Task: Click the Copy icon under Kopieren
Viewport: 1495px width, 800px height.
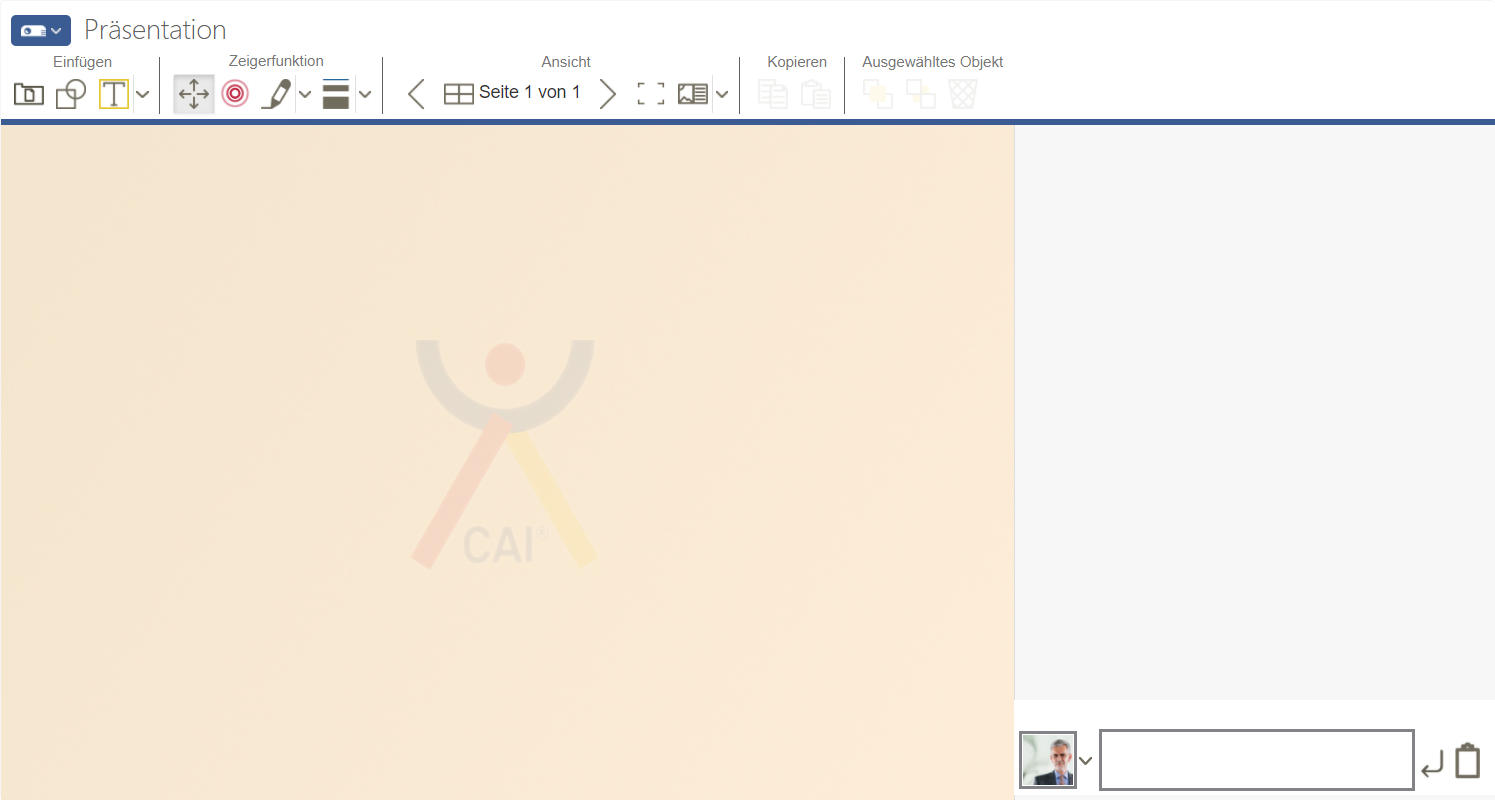Action: tap(773, 94)
